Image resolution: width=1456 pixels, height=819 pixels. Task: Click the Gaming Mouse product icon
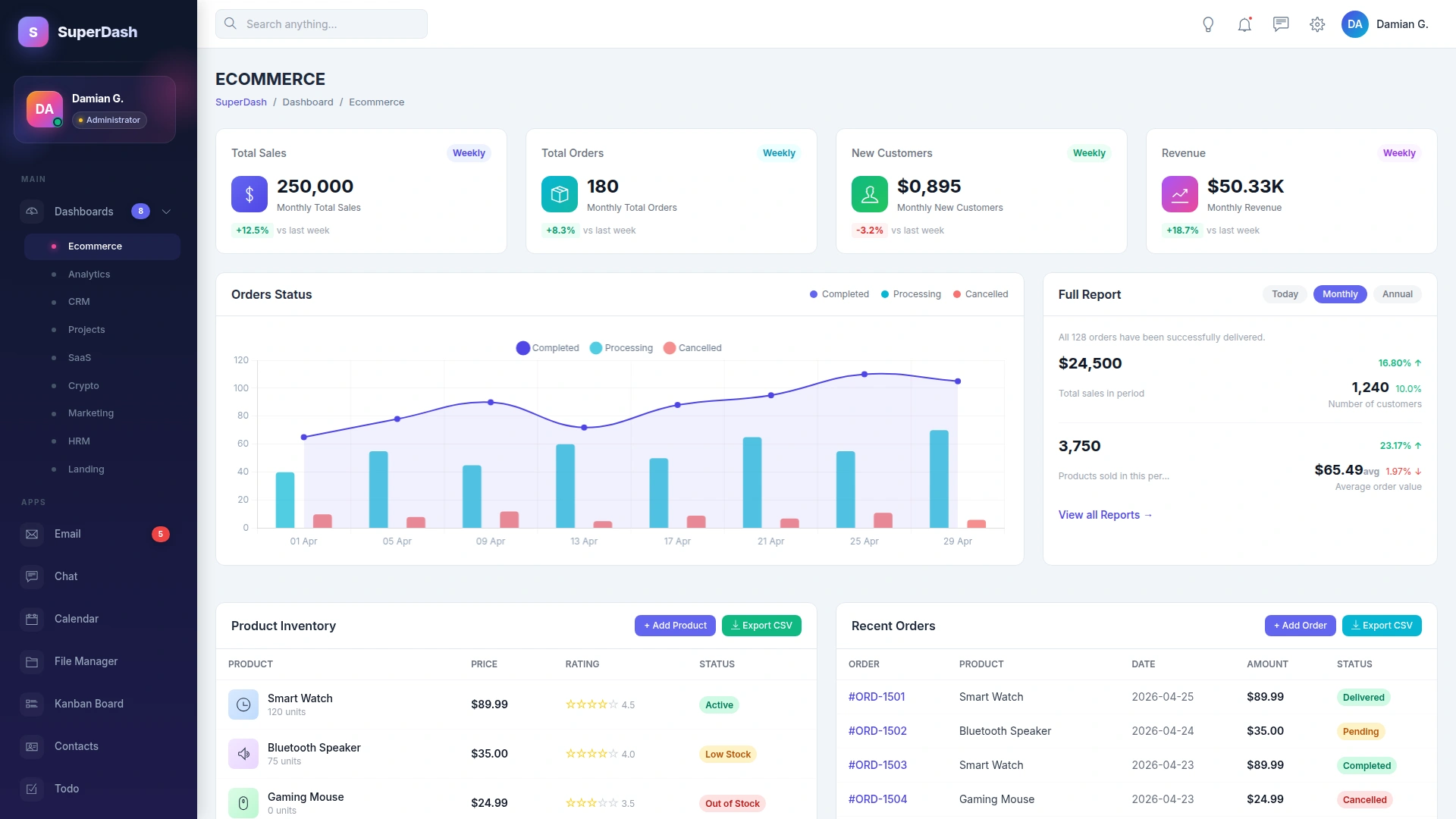[x=243, y=803]
